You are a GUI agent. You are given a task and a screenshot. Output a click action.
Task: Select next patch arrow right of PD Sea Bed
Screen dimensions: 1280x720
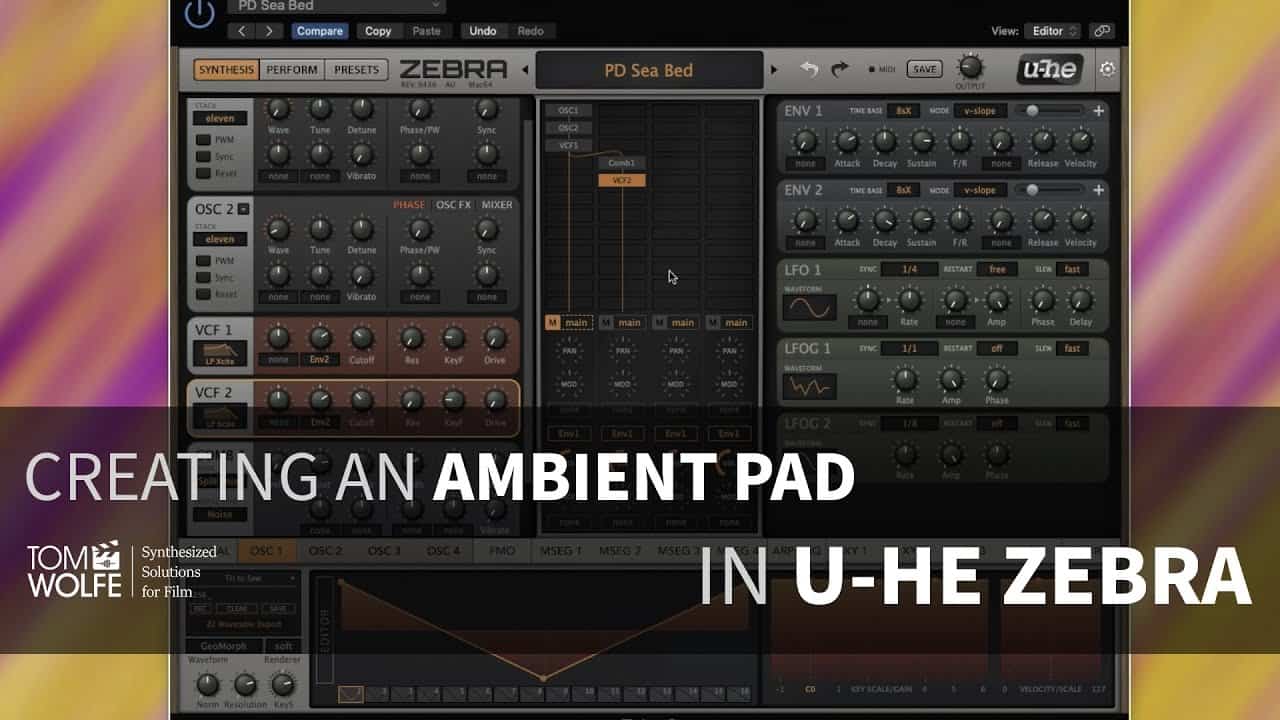(773, 70)
